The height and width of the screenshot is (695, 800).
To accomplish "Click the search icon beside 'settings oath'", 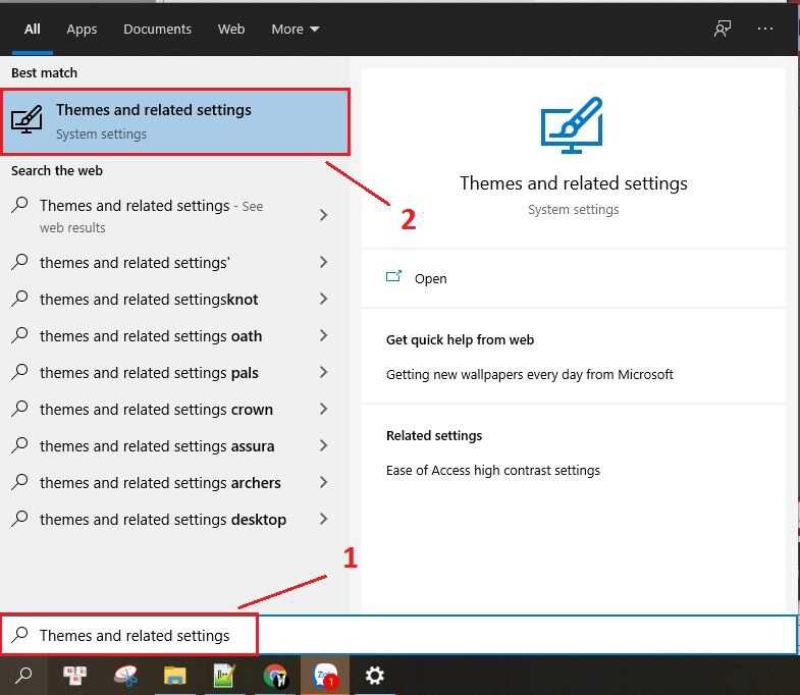I will point(19,335).
